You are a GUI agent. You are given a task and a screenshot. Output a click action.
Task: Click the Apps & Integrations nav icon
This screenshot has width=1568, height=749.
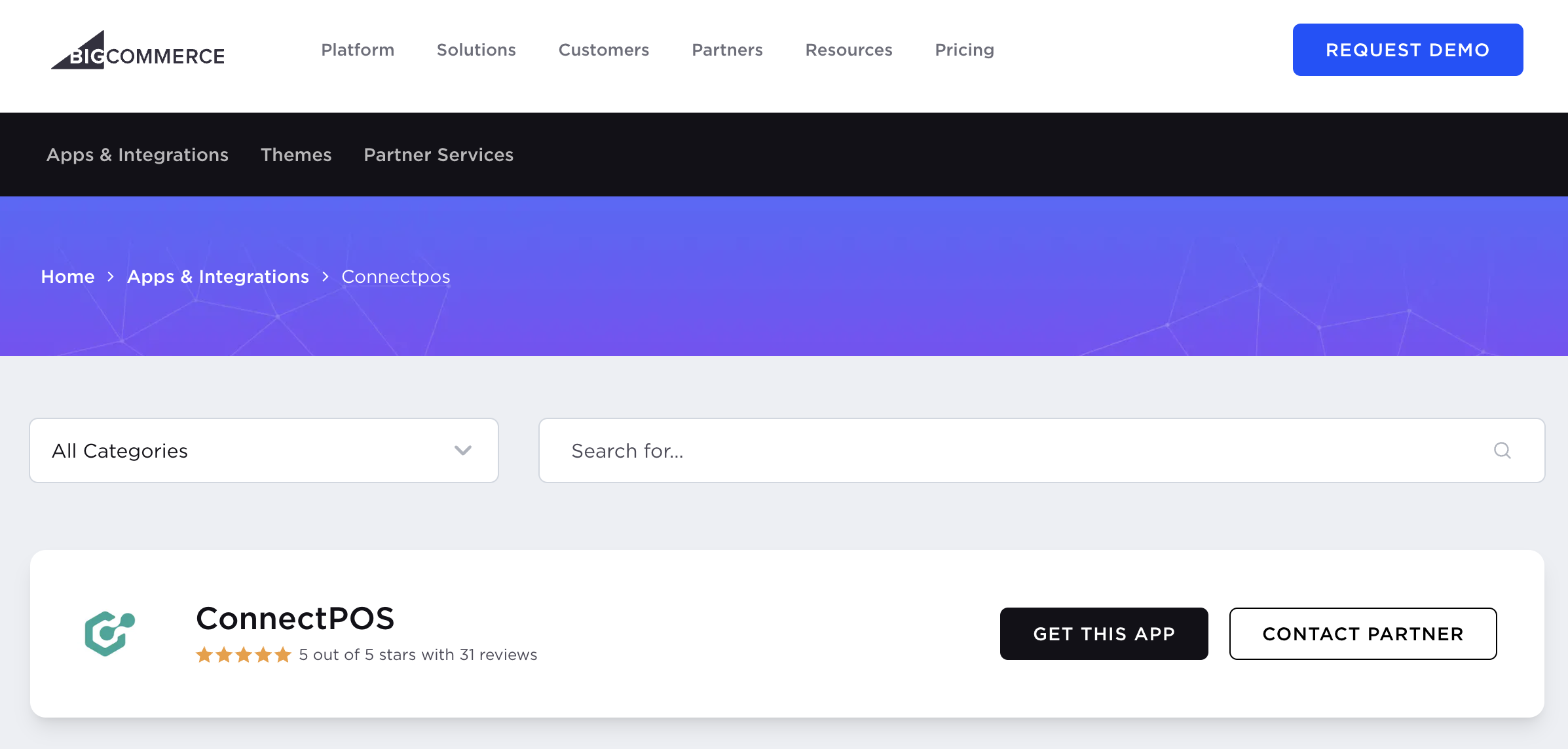pos(137,154)
